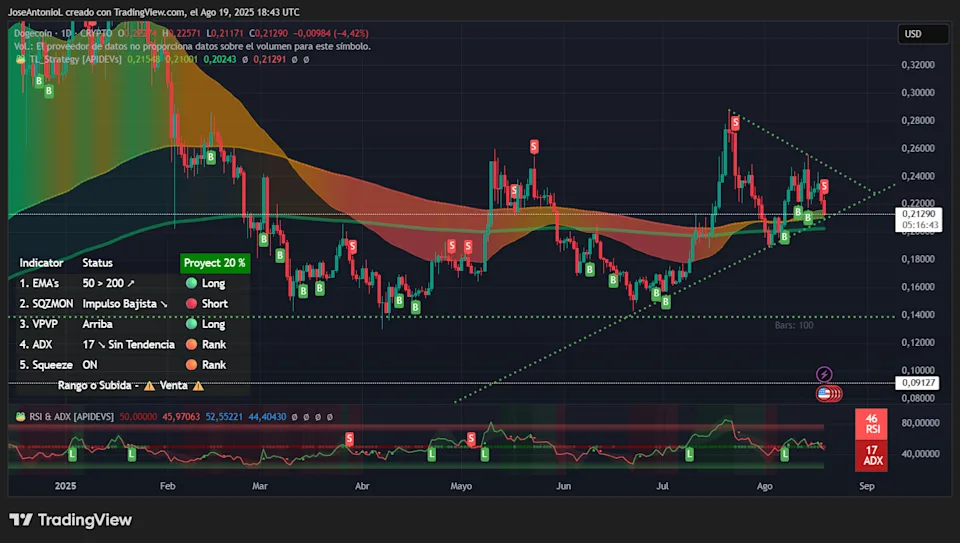Click the purple lightning bolt event icon

(x=825, y=374)
